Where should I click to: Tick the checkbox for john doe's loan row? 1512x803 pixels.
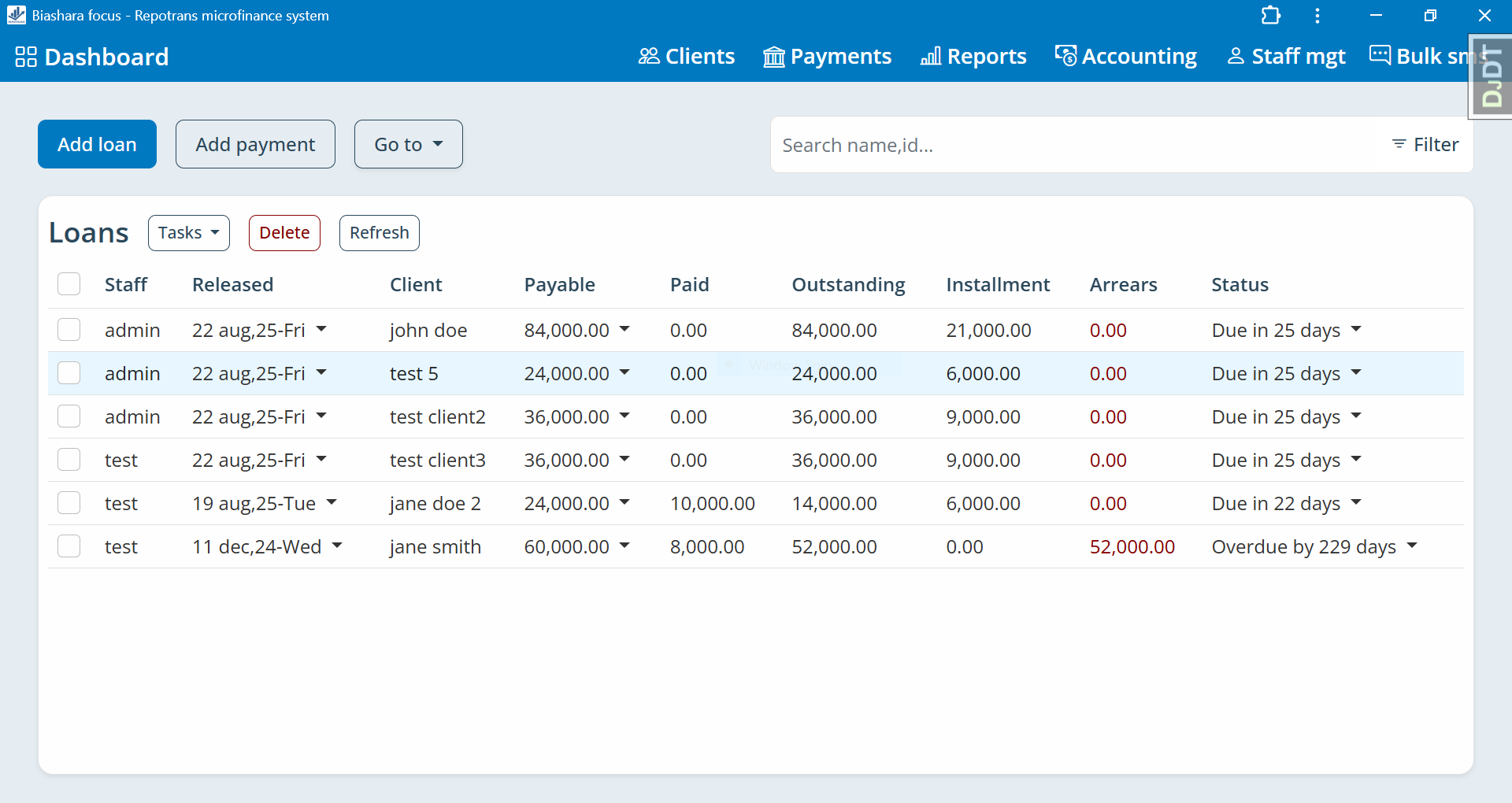point(69,329)
